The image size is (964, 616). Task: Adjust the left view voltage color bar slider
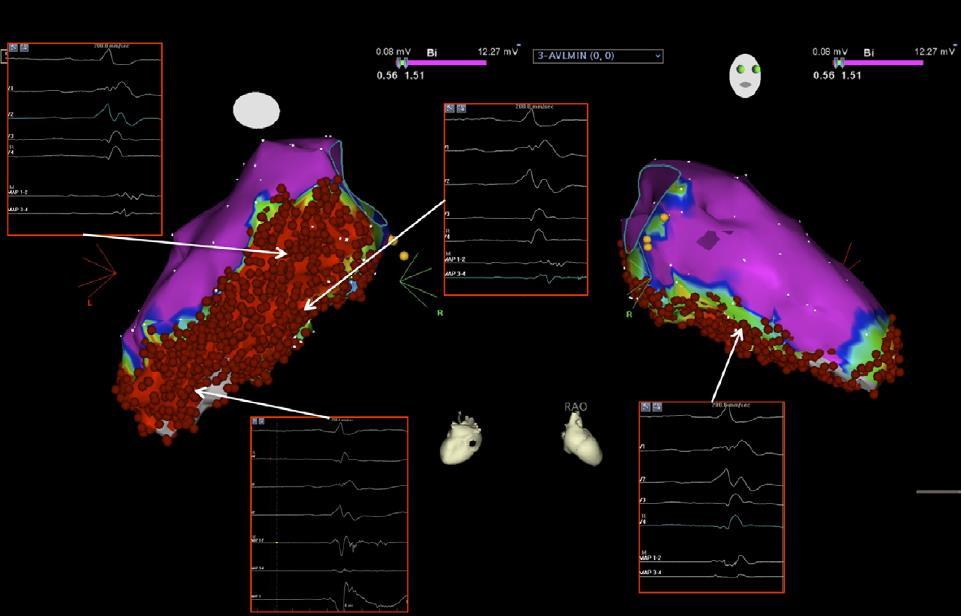click(x=442, y=63)
